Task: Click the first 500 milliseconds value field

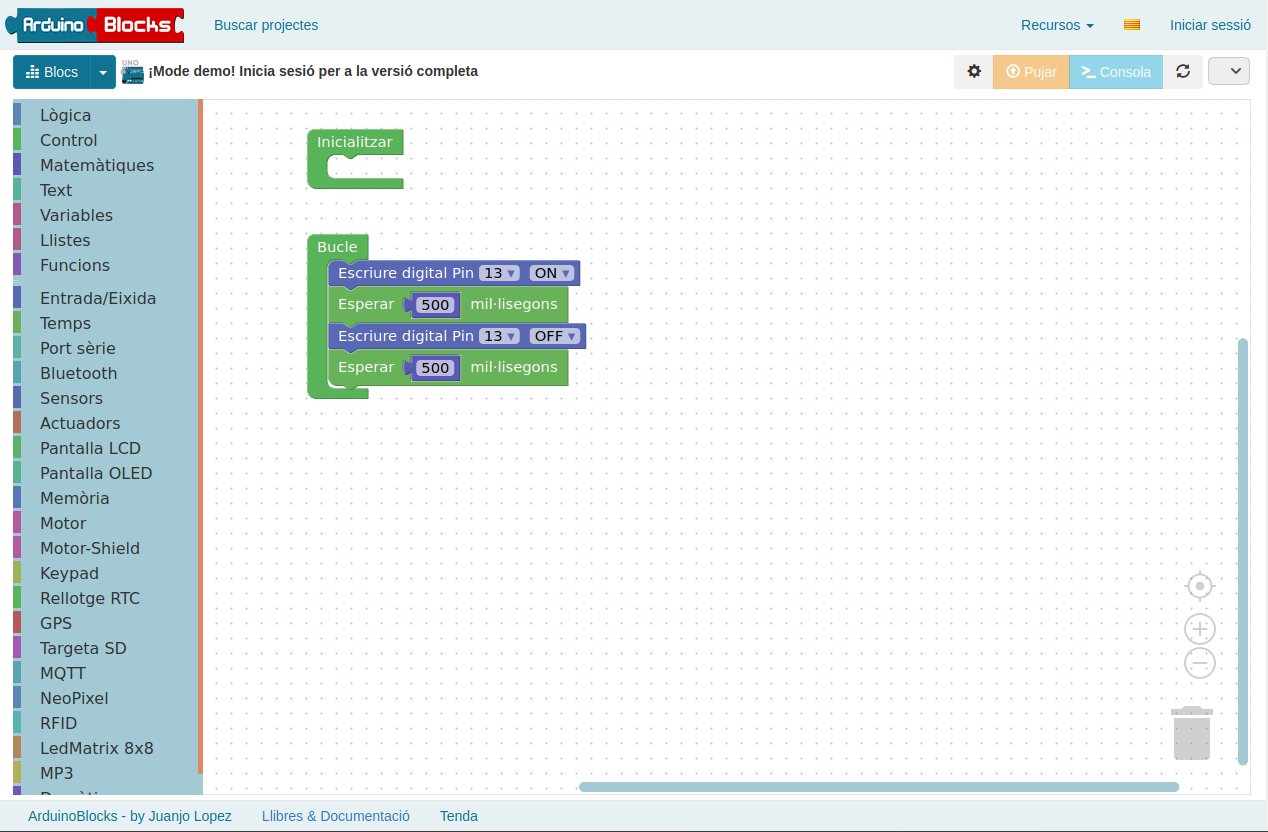Action: click(x=436, y=305)
